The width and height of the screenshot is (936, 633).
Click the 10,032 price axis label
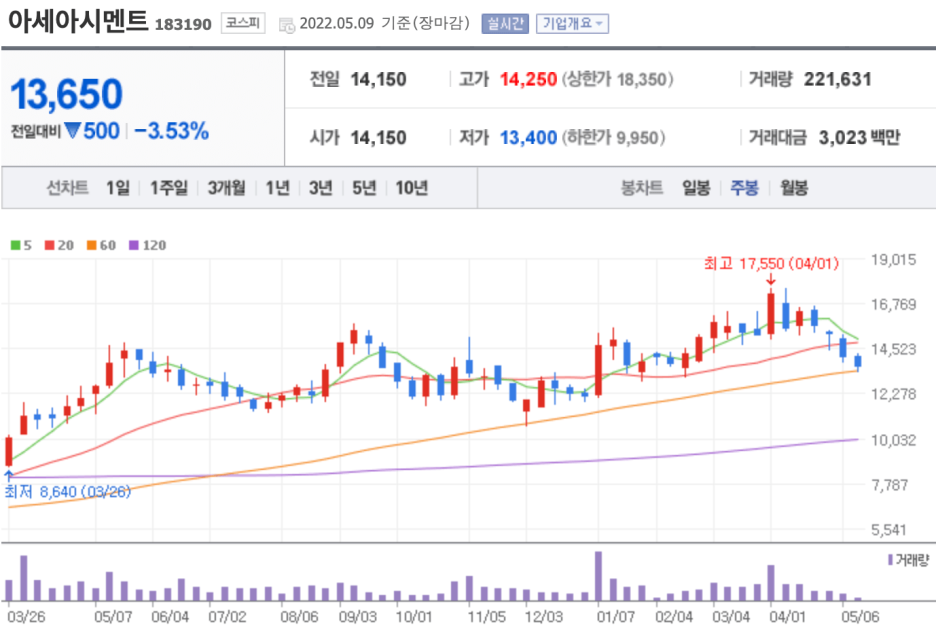[893, 440]
